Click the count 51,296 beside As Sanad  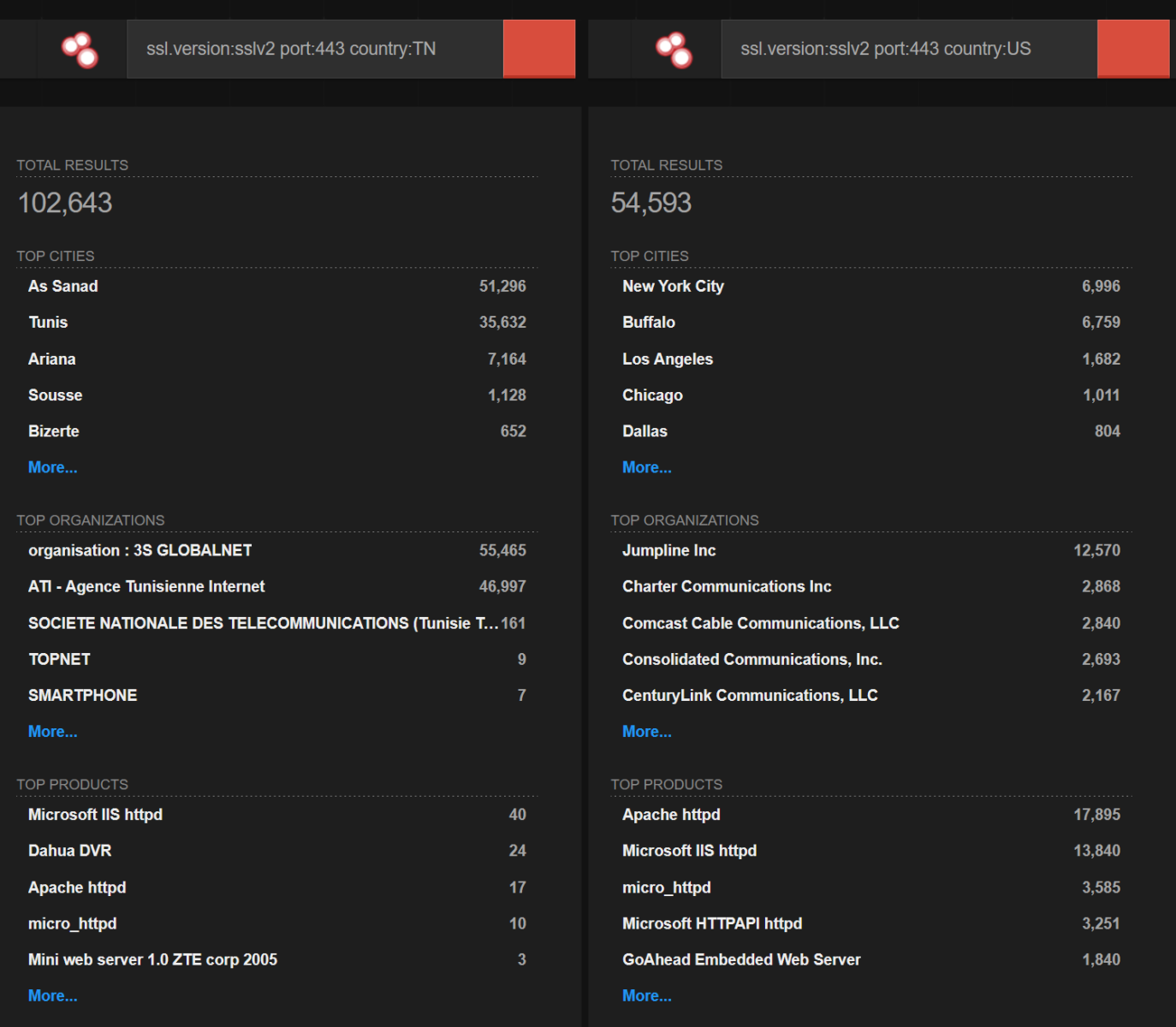502,286
